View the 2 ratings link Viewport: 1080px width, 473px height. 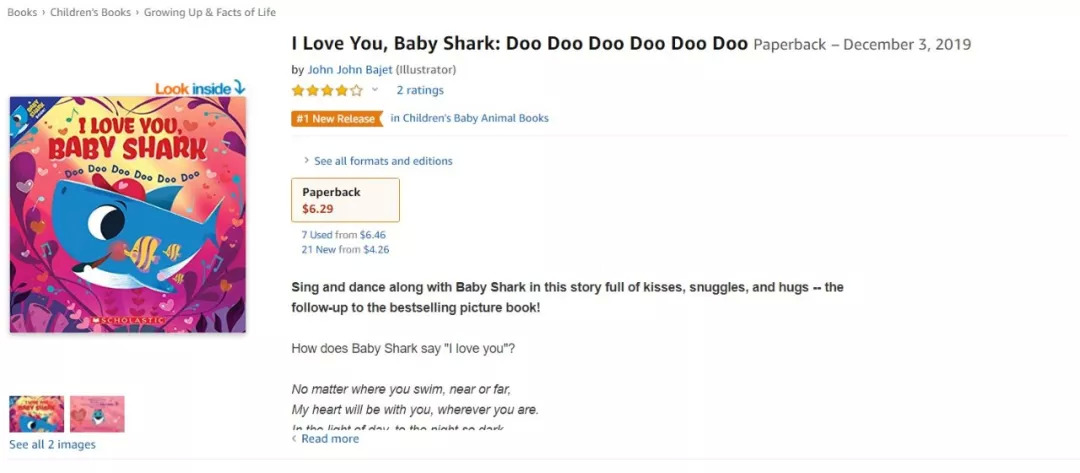click(x=420, y=90)
